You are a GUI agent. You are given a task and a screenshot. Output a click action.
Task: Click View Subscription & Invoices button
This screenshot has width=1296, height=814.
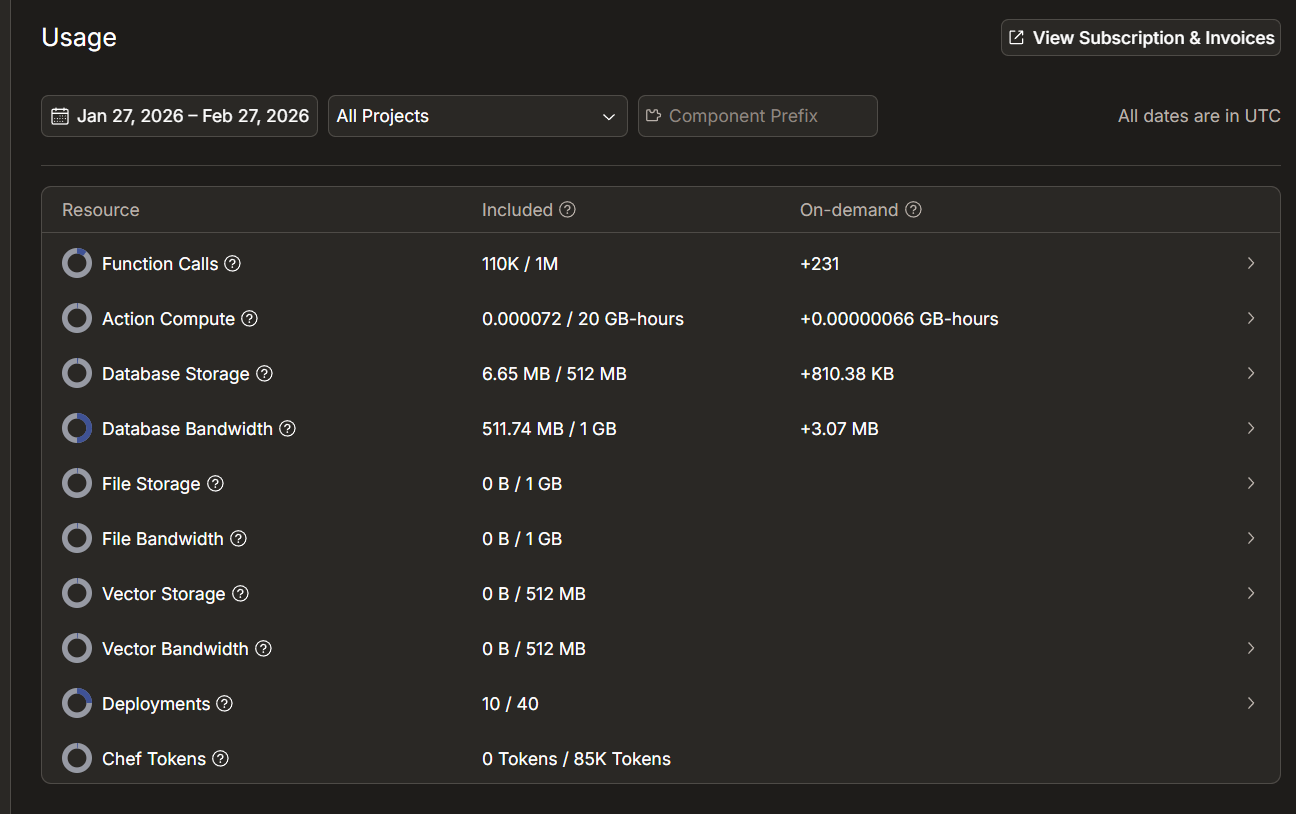[1140, 38]
